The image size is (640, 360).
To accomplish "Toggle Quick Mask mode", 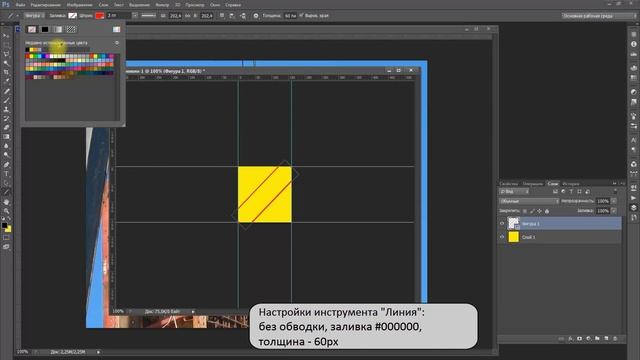I will pyautogui.click(x=6, y=238).
